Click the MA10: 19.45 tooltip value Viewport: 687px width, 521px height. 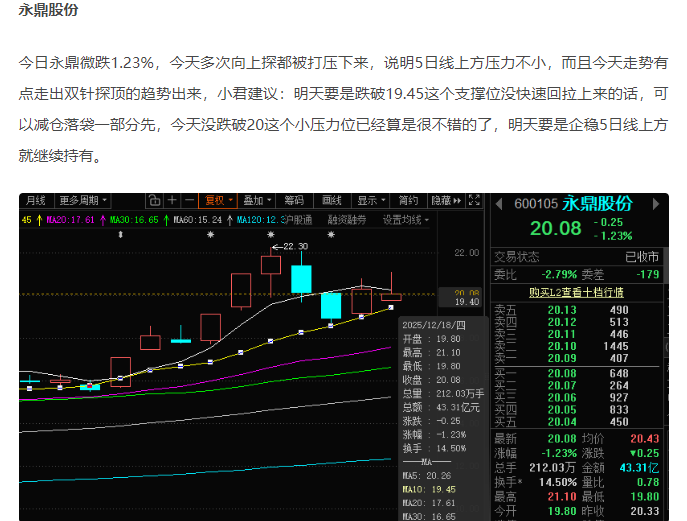tap(429, 489)
